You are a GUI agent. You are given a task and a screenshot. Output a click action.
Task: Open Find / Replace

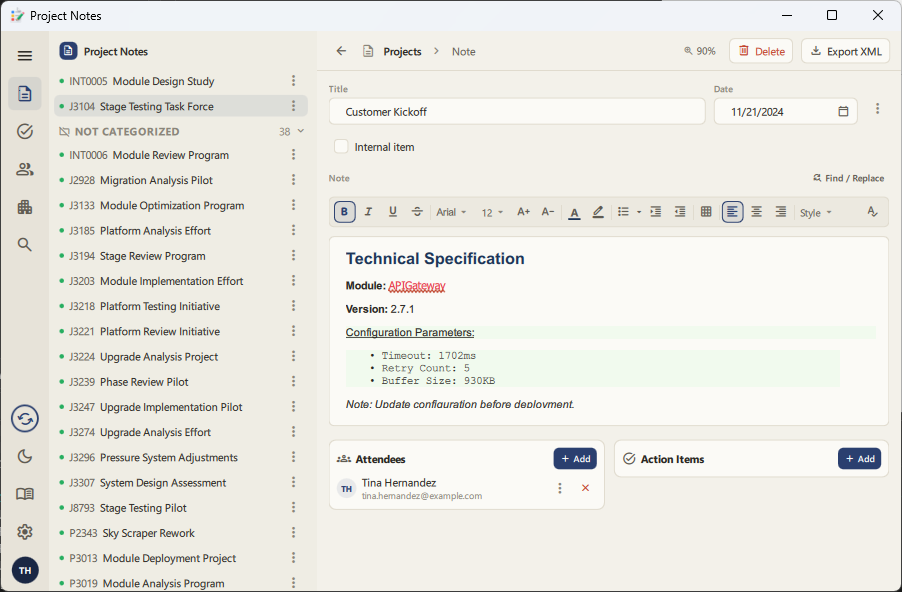tap(849, 178)
